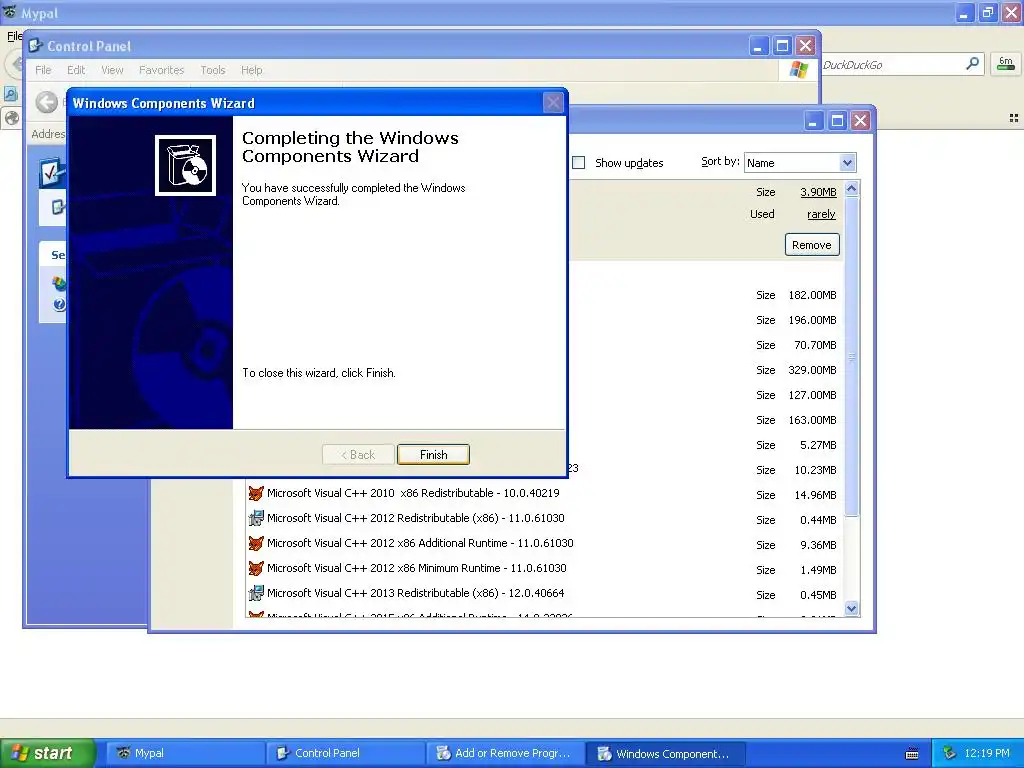Switch to Add or Remove Programs taskbar button
This screenshot has height=768, width=1024.
pyautogui.click(x=505, y=753)
